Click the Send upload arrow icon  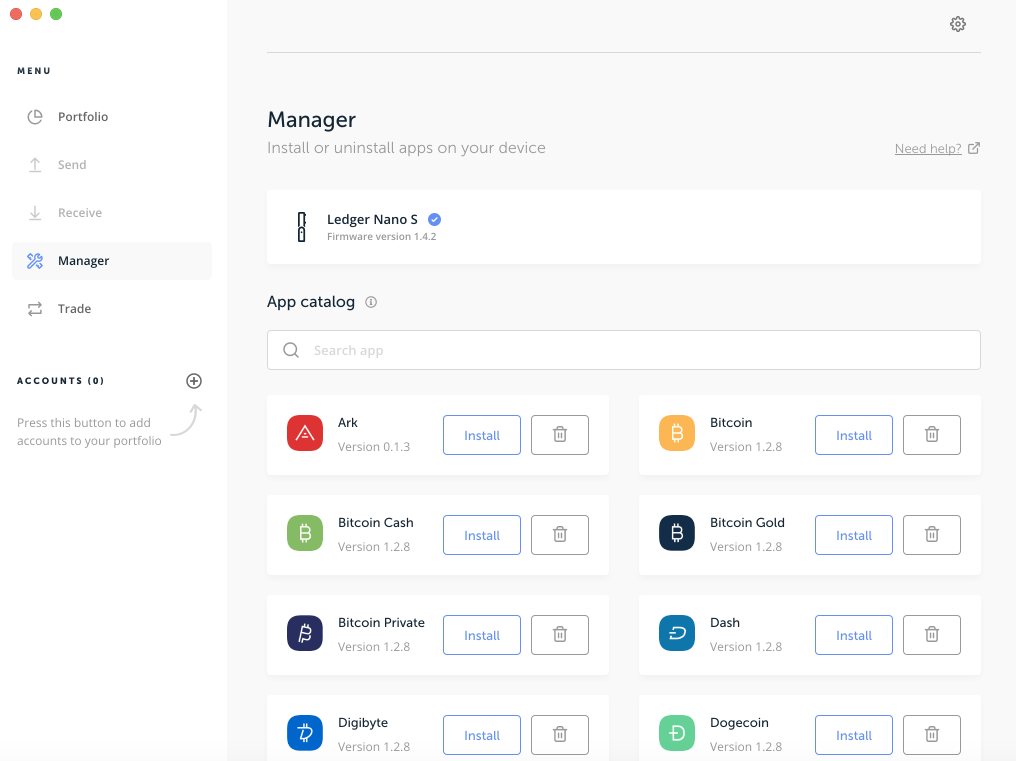click(35, 165)
